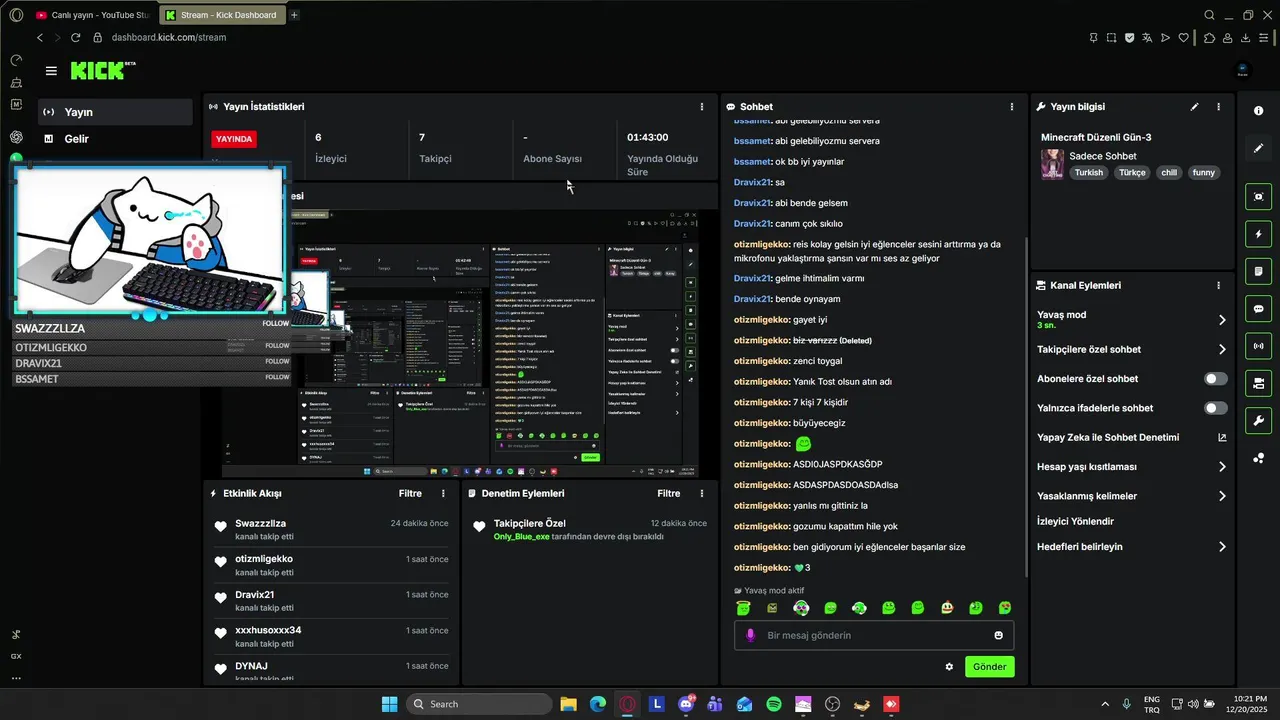Expand Yasaklanmış kelimeler setting
This screenshot has width=1280, height=720.
pyautogui.click(x=1132, y=496)
